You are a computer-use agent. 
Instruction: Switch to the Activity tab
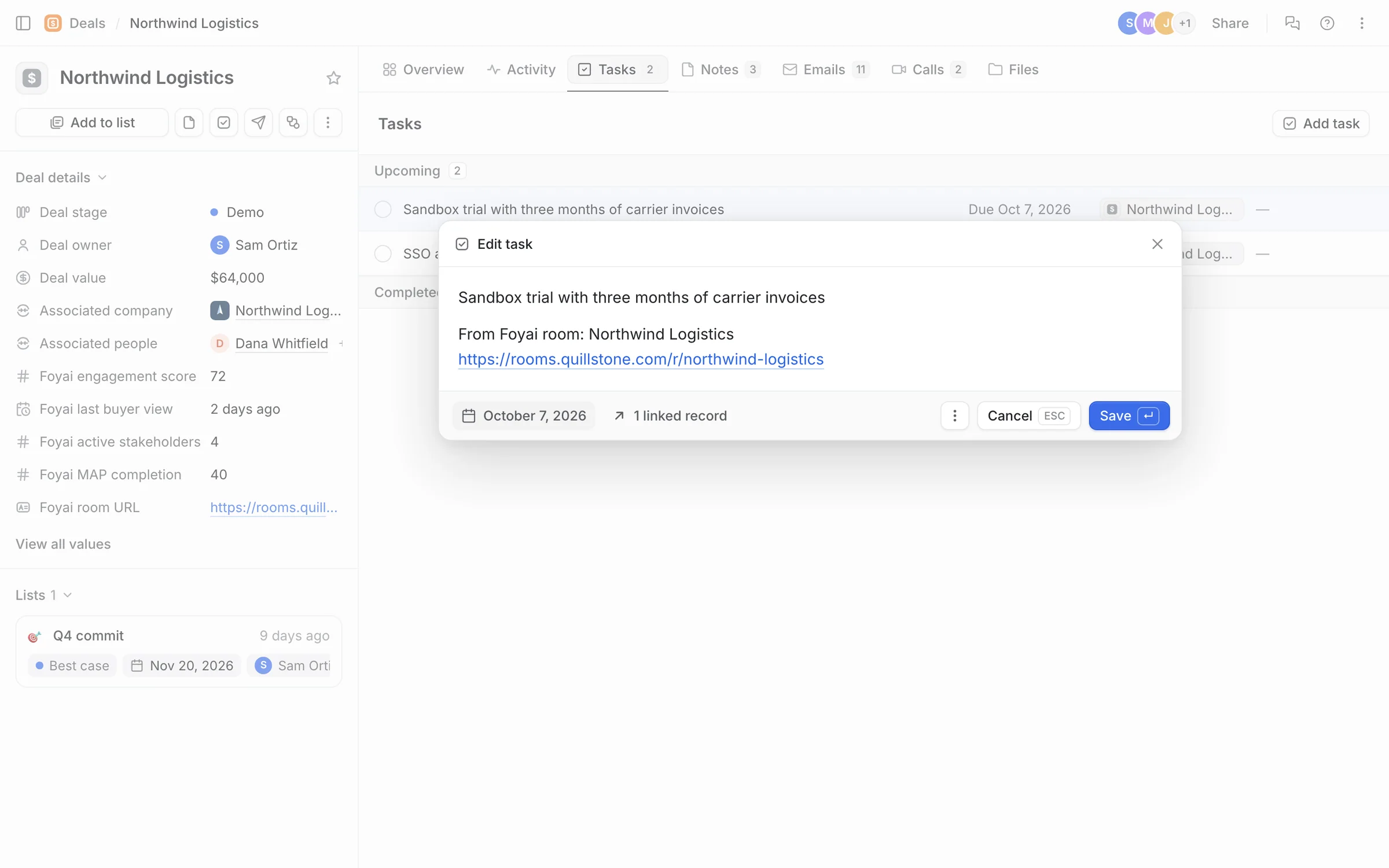coord(521,69)
